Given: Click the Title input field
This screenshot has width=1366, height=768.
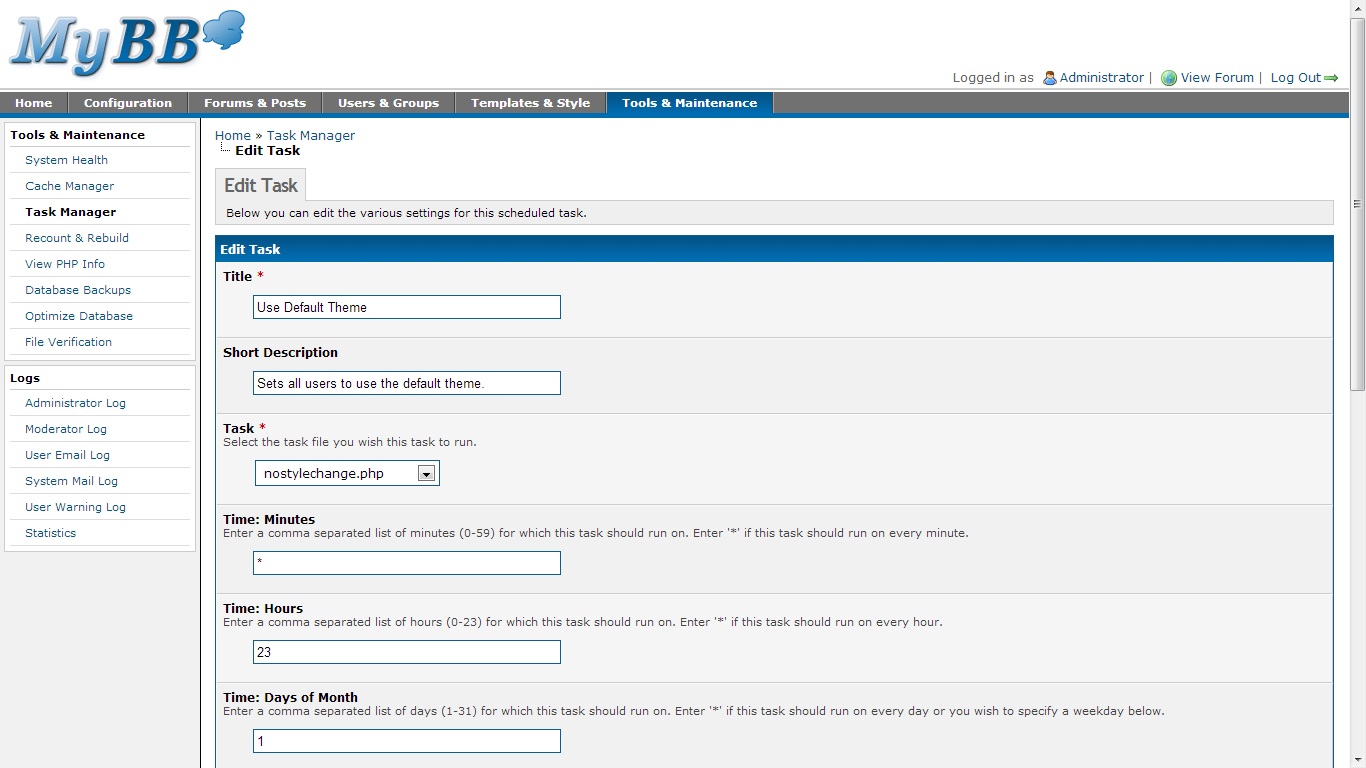Looking at the screenshot, I should tap(406, 307).
